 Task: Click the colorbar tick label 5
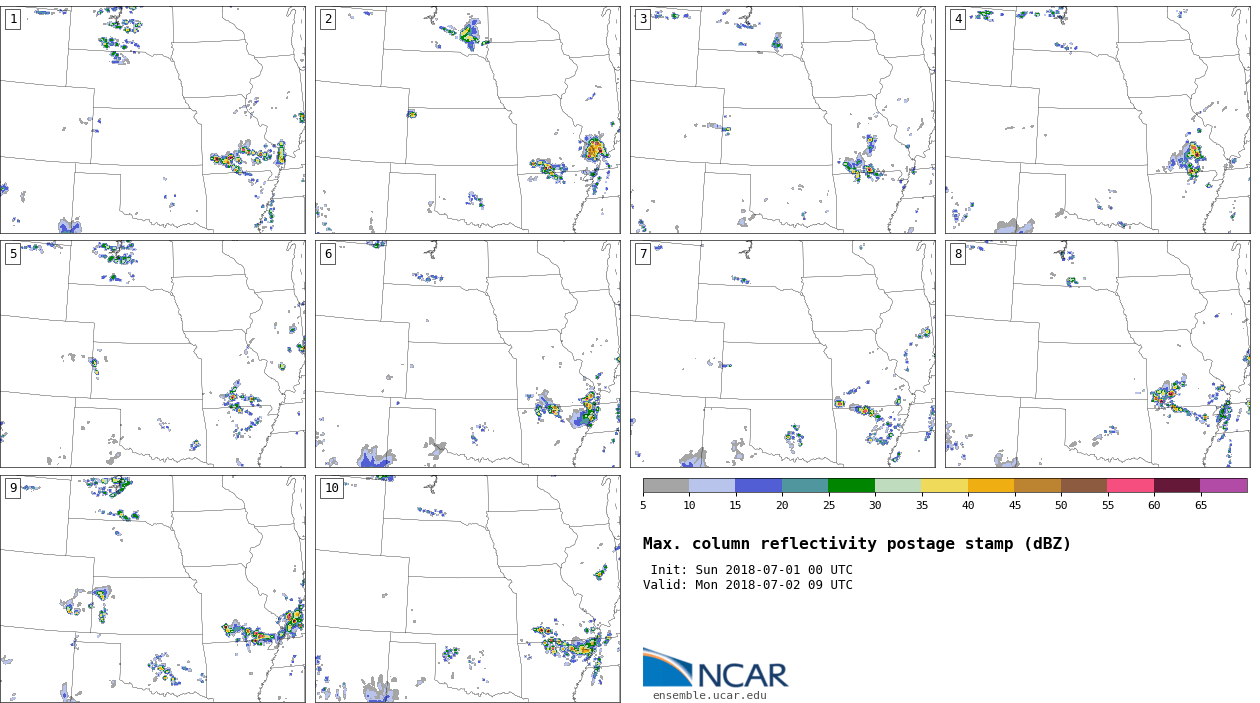pyautogui.click(x=643, y=505)
